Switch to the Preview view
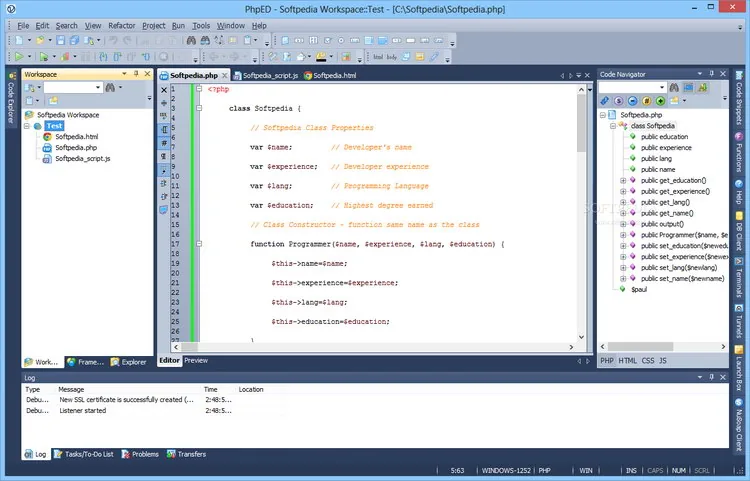 (196, 361)
